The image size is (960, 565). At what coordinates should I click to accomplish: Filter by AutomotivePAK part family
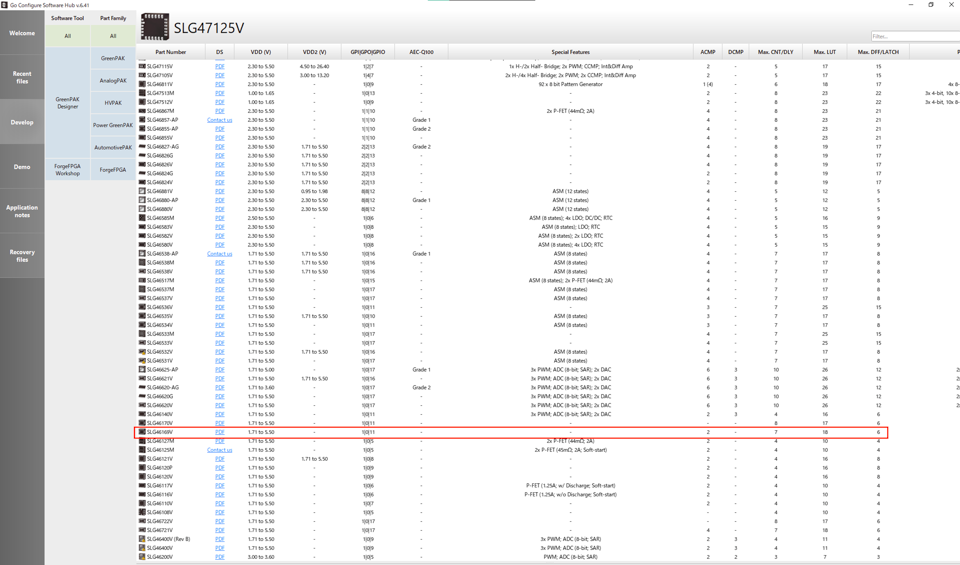click(x=113, y=148)
